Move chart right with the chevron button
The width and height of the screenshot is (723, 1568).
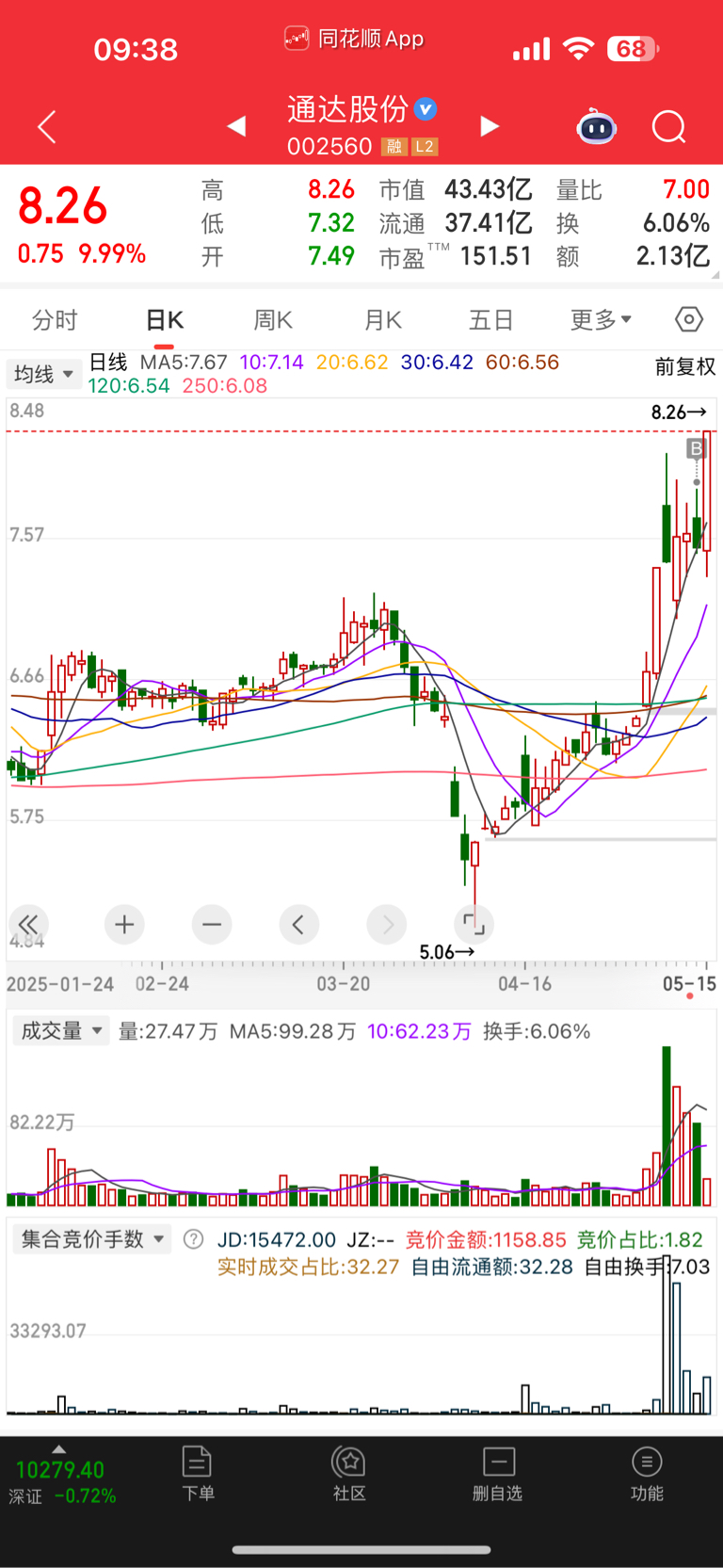(387, 925)
